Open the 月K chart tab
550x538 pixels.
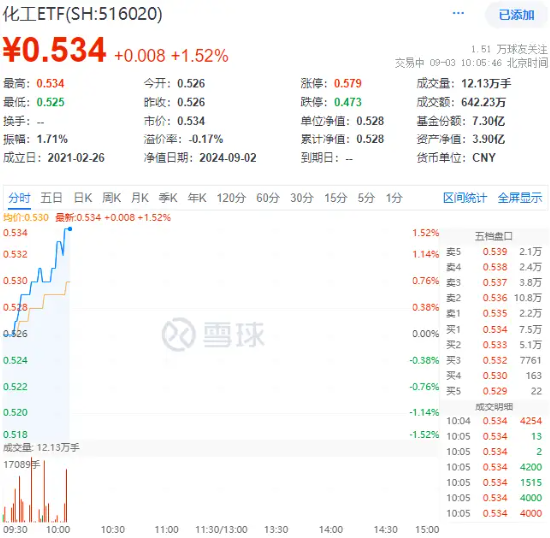click(140, 198)
